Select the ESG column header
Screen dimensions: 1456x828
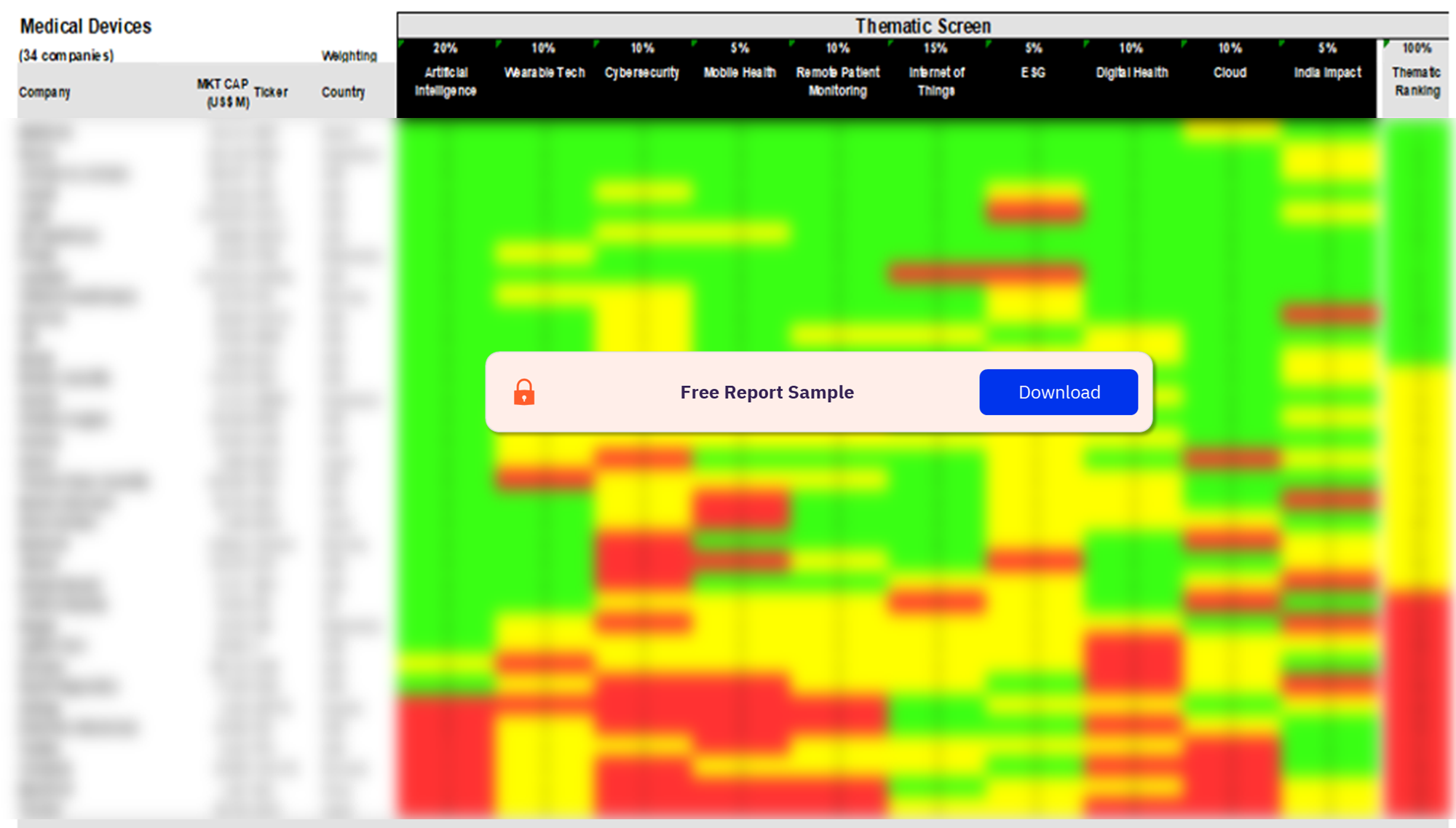pyautogui.click(x=1033, y=73)
